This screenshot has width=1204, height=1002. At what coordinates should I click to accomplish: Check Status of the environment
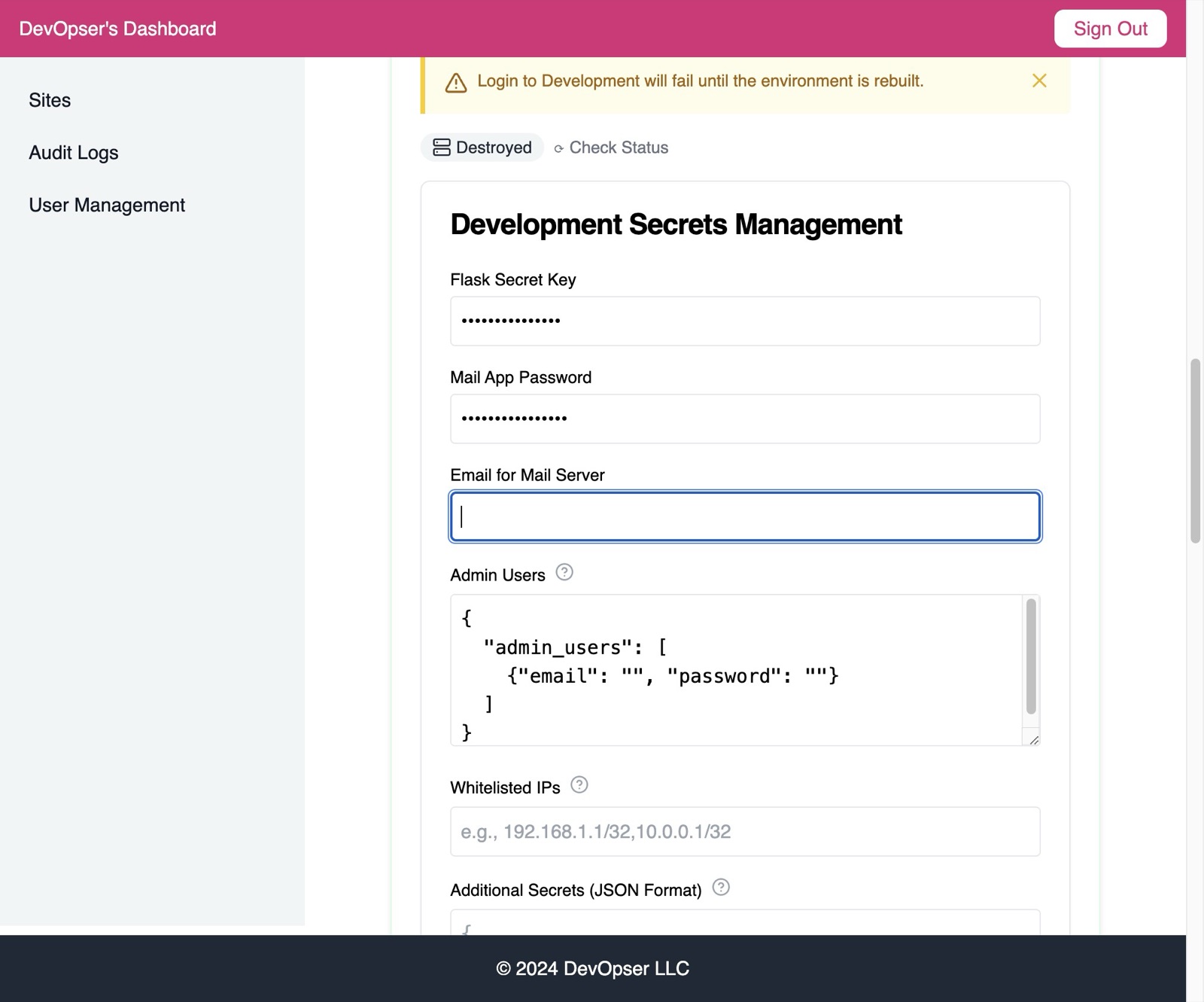point(611,148)
